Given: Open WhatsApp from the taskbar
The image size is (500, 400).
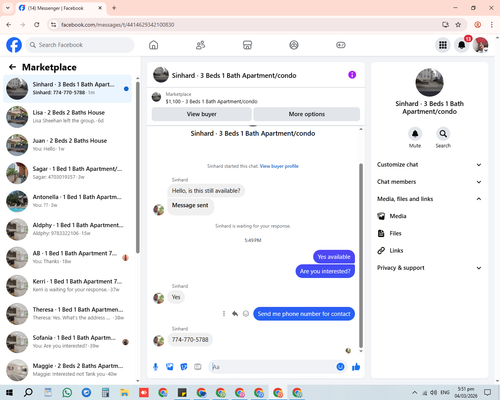Looking at the screenshot, I should 67,393.
